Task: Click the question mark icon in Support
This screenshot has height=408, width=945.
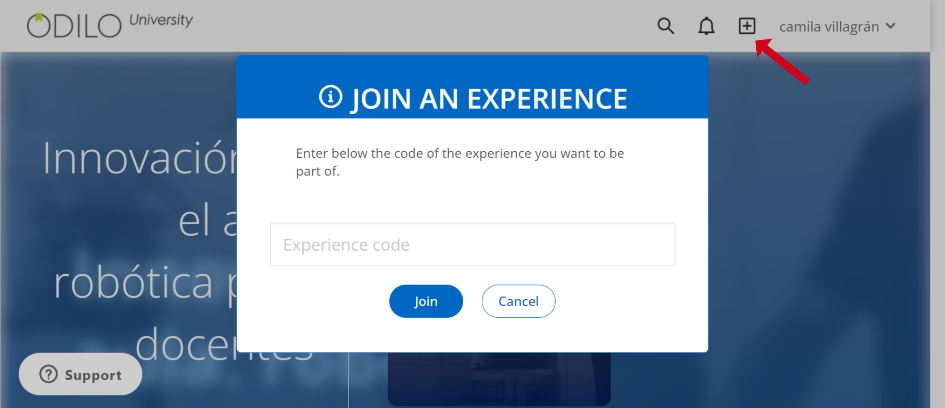Action: coord(48,374)
